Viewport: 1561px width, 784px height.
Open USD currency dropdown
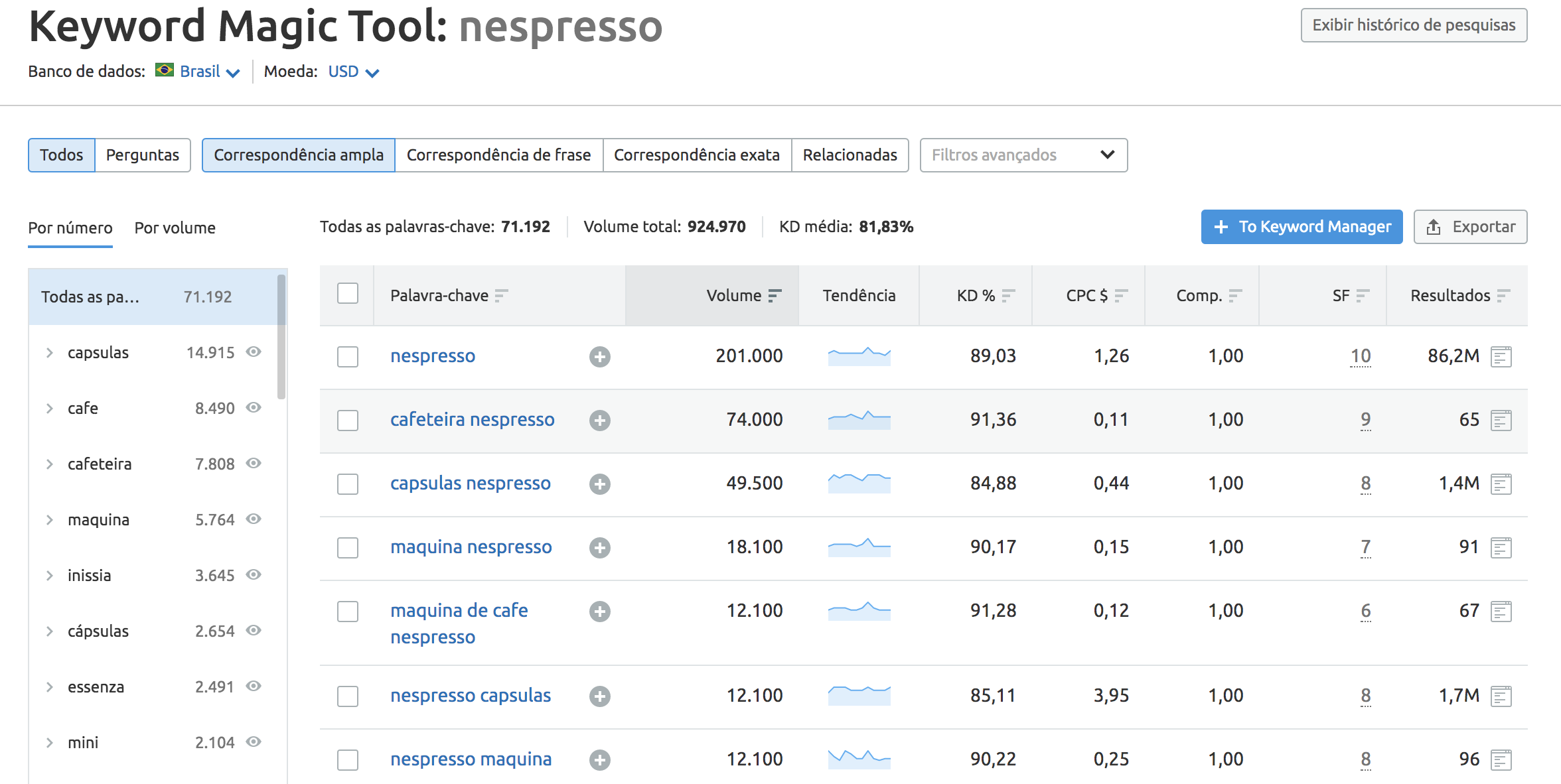354,72
